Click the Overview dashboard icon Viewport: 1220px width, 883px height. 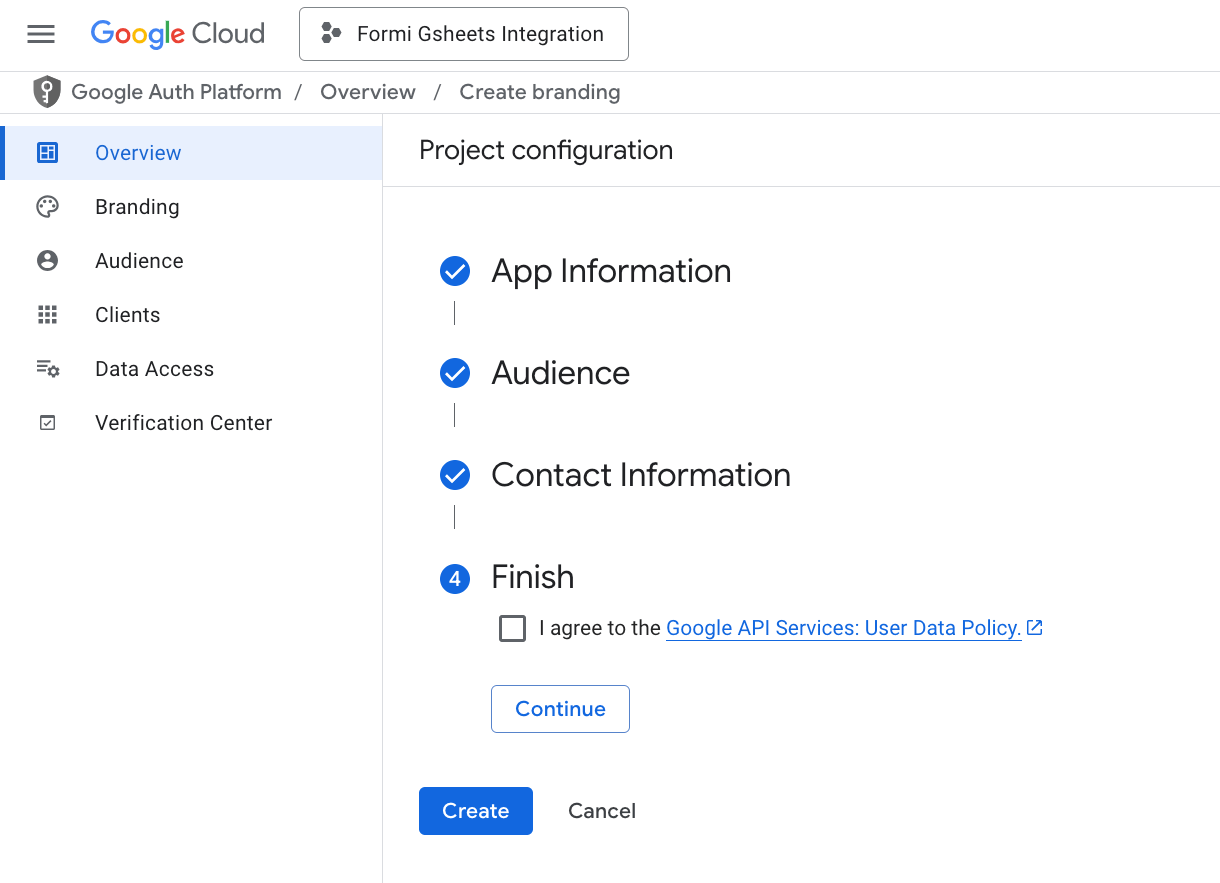click(47, 153)
